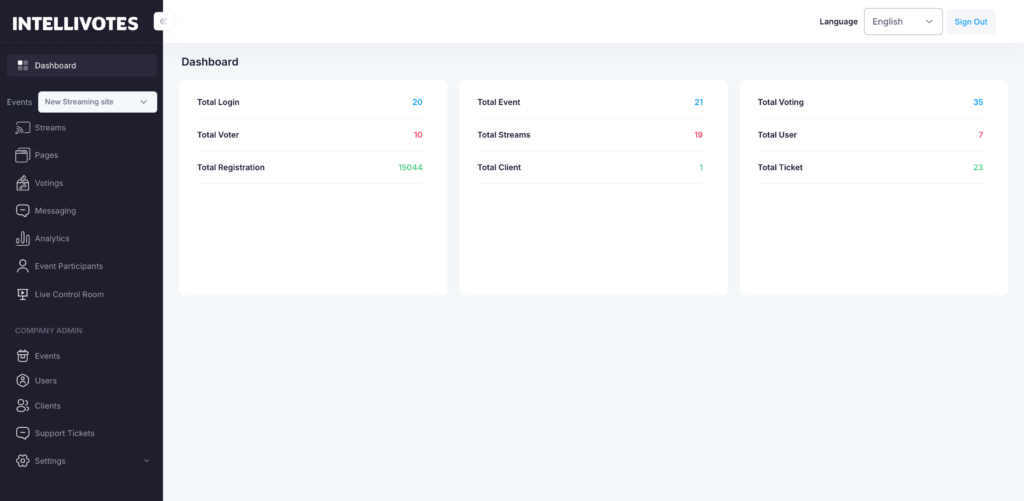Image resolution: width=1024 pixels, height=501 pixels.
Task: Expand the Settings submenu chevron
Action: (147, 461)
